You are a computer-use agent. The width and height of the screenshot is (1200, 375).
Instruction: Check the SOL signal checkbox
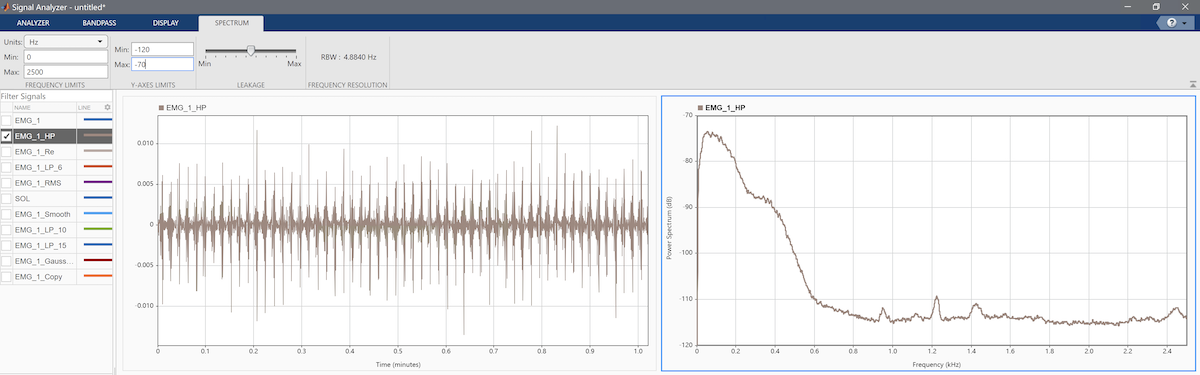[x=7, y=198]
